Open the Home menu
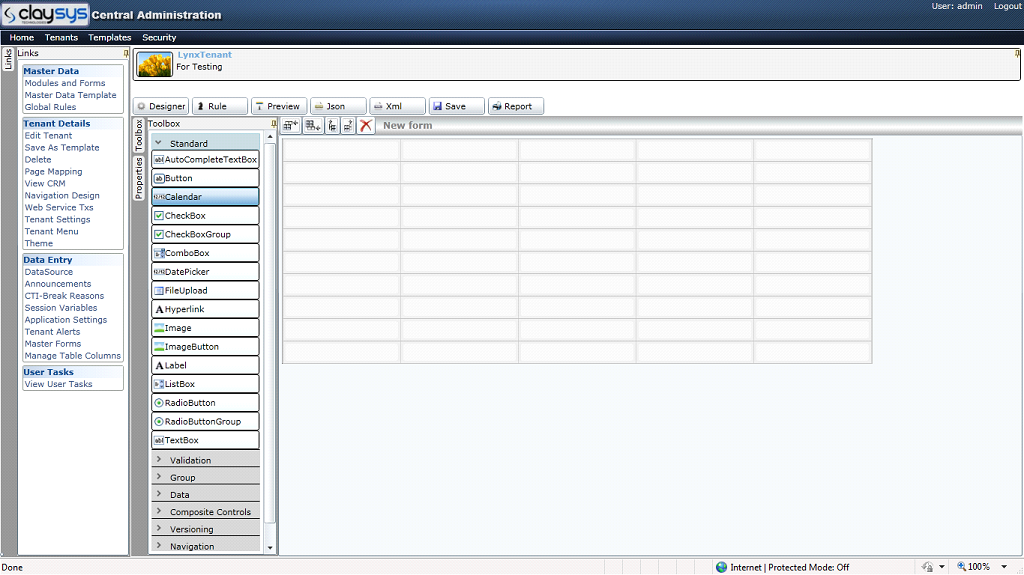The width and height of the screenshot is (1024, 575). coord(22,37)
